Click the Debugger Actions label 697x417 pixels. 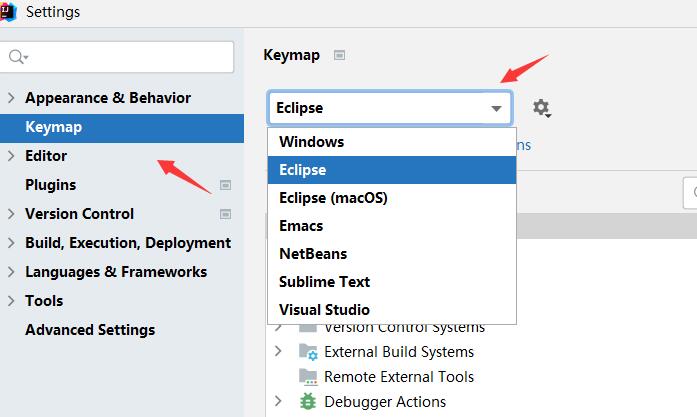click(385, 402)
